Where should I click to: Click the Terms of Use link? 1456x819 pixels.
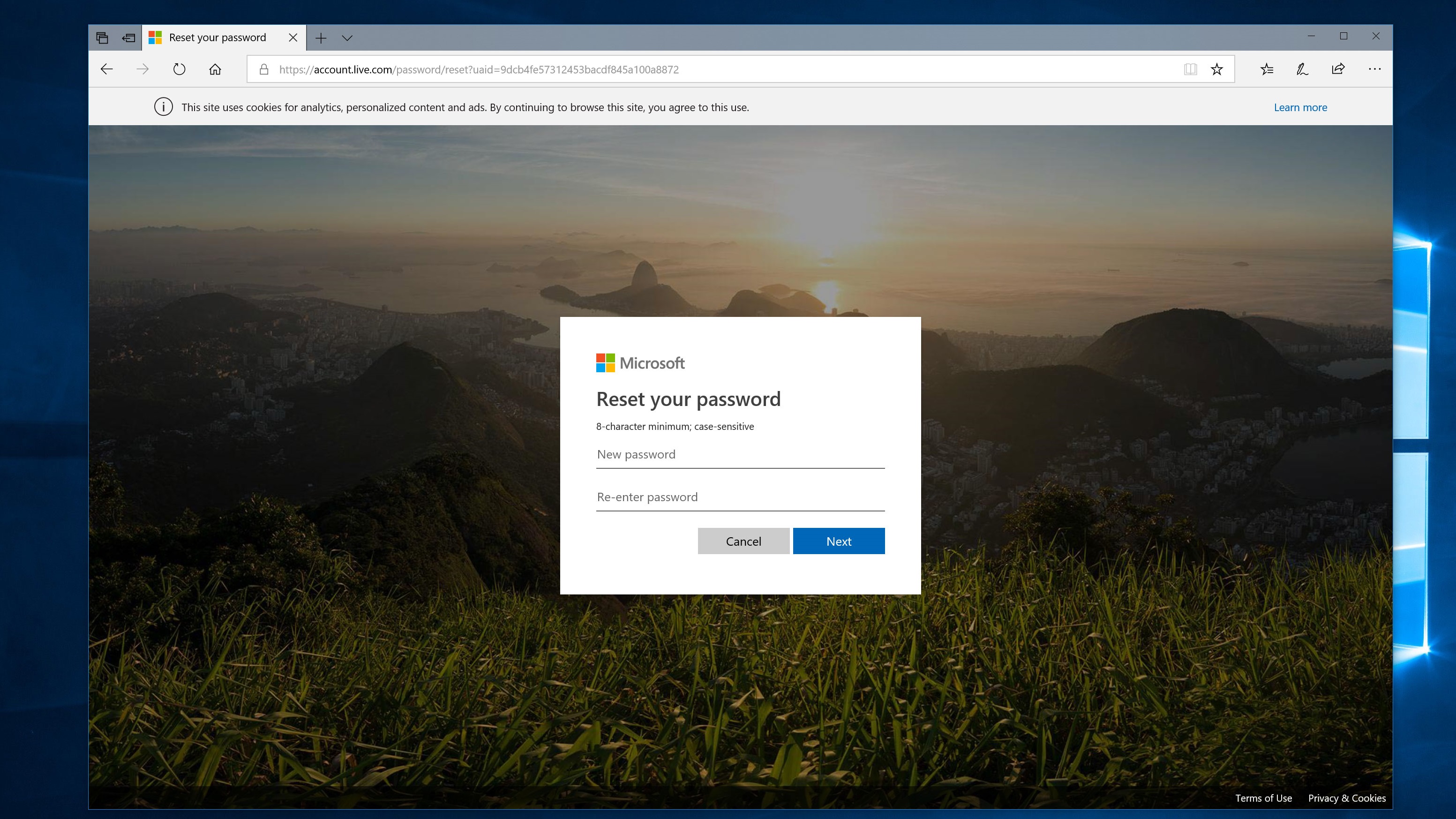(x=1264, y=797)
